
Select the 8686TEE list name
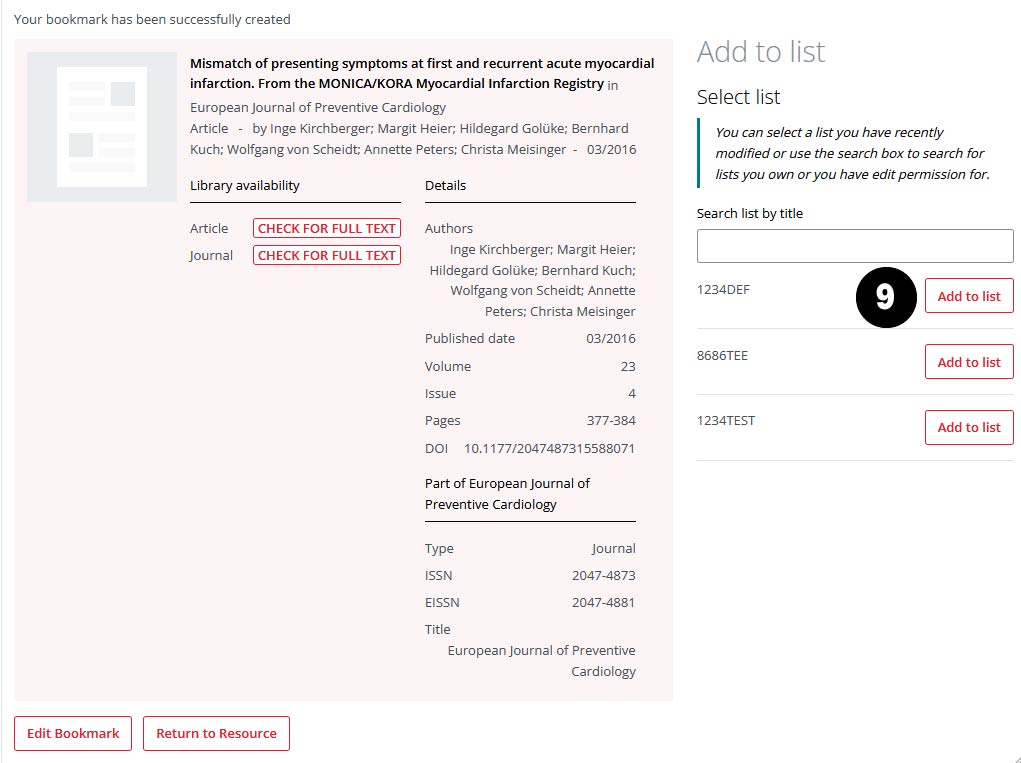pyautogui.click(x=722, y=355)
